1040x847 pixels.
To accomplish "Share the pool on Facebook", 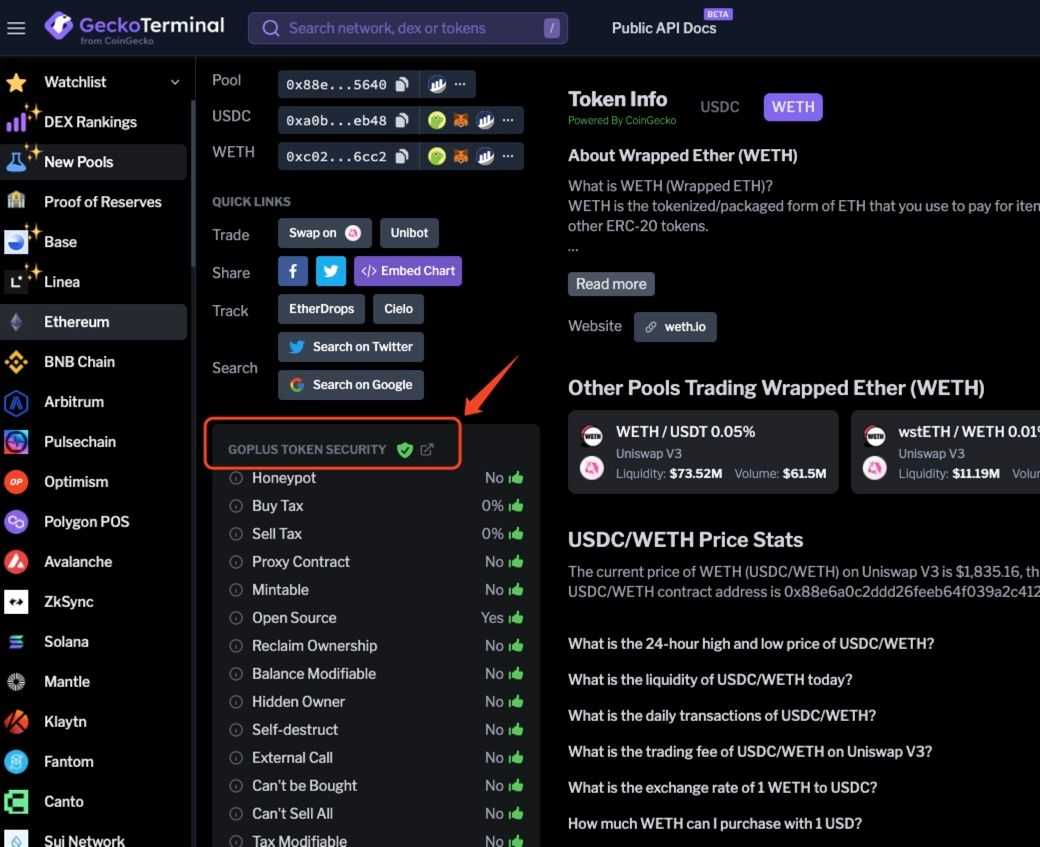I will click(292, 270).
